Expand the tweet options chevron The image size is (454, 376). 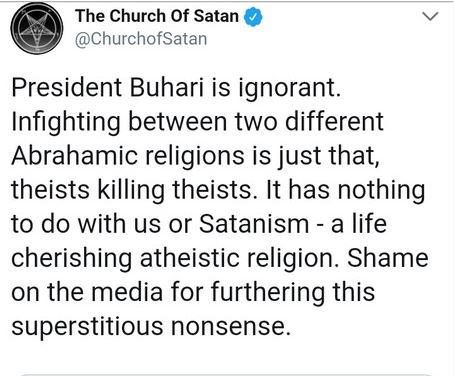point(430,16)
